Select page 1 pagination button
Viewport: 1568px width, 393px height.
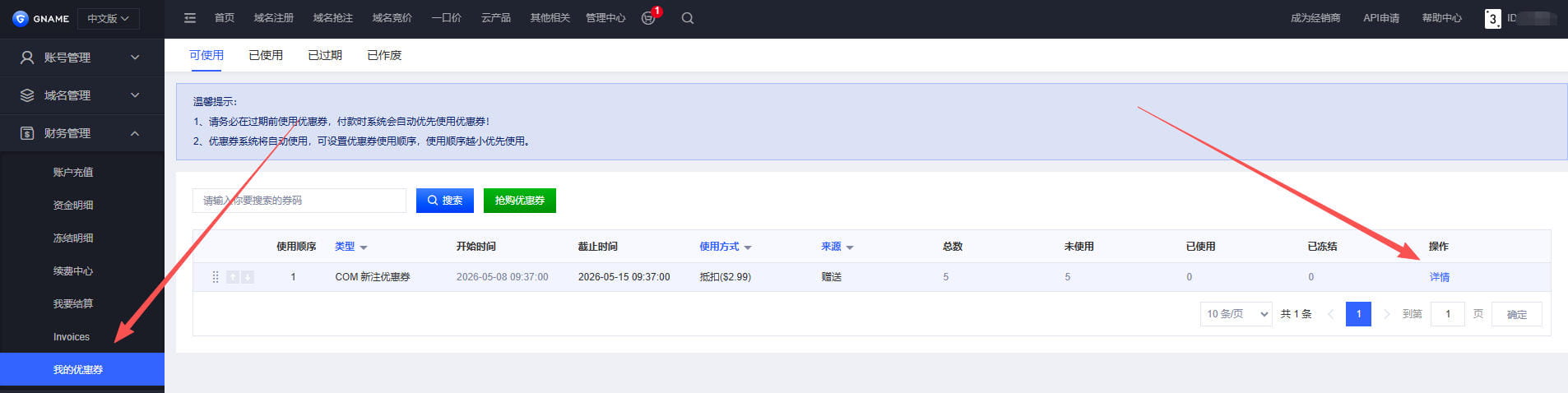(1358, 314)
